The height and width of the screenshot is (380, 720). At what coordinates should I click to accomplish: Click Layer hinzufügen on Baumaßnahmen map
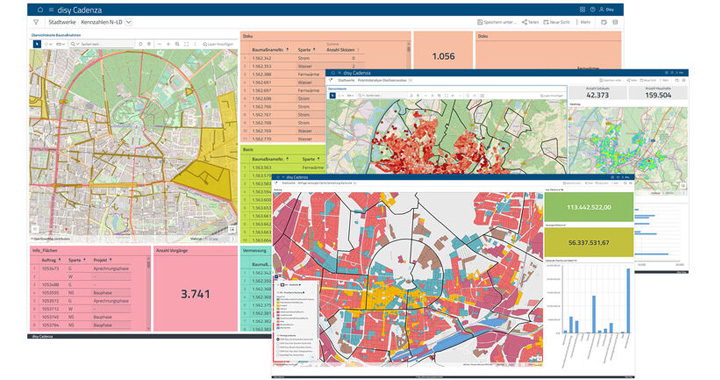218,44
